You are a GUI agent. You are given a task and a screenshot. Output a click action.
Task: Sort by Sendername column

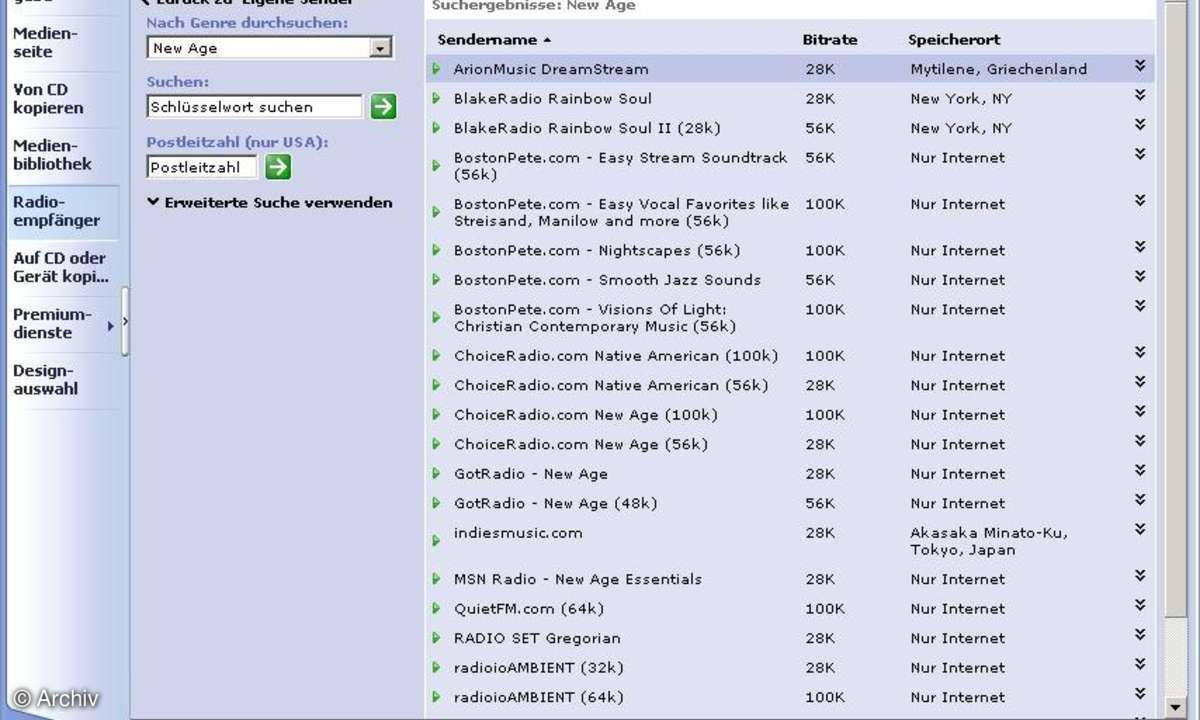493,40
